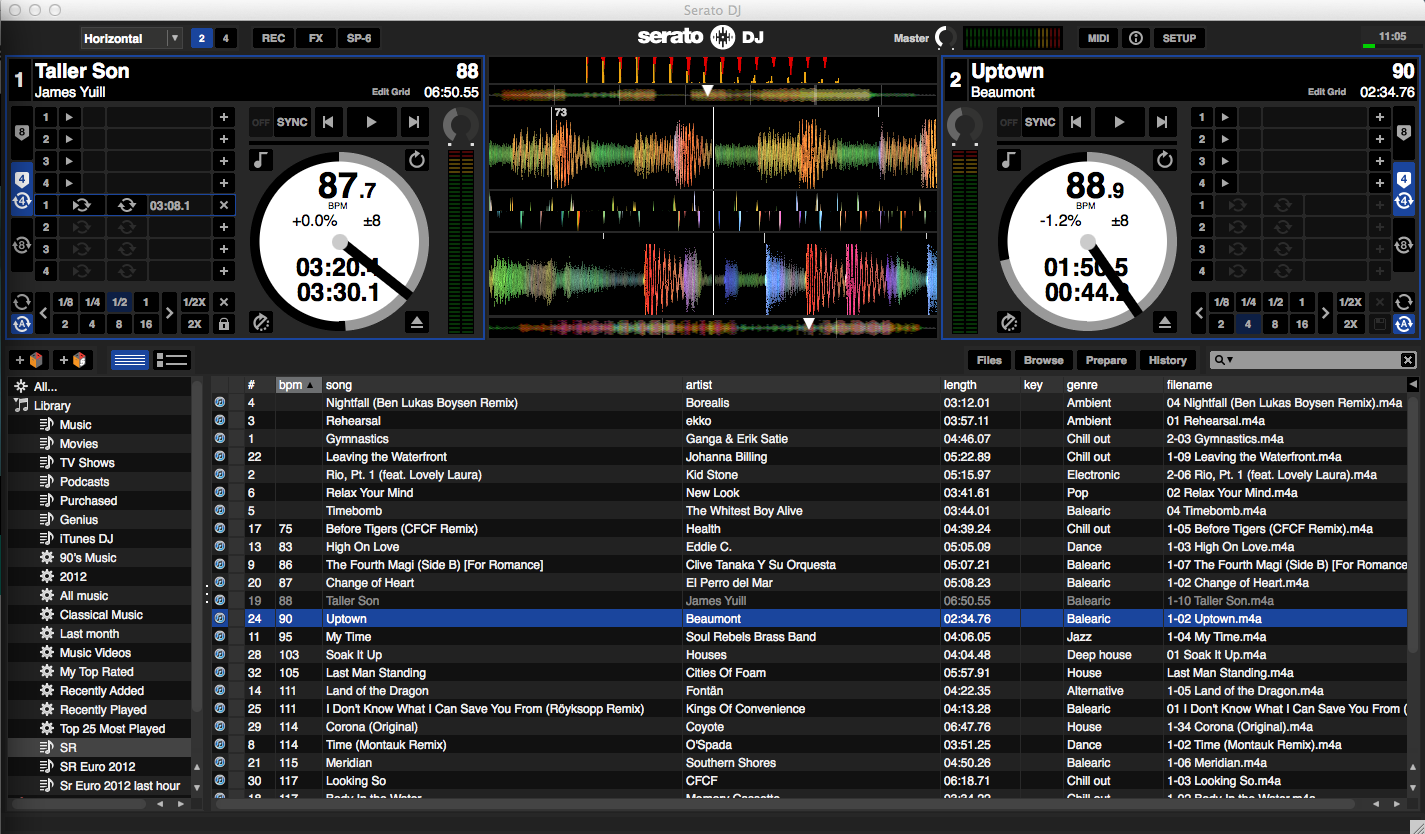
Task: Click Edit Grid on deck 1
Action: point(391,92)
